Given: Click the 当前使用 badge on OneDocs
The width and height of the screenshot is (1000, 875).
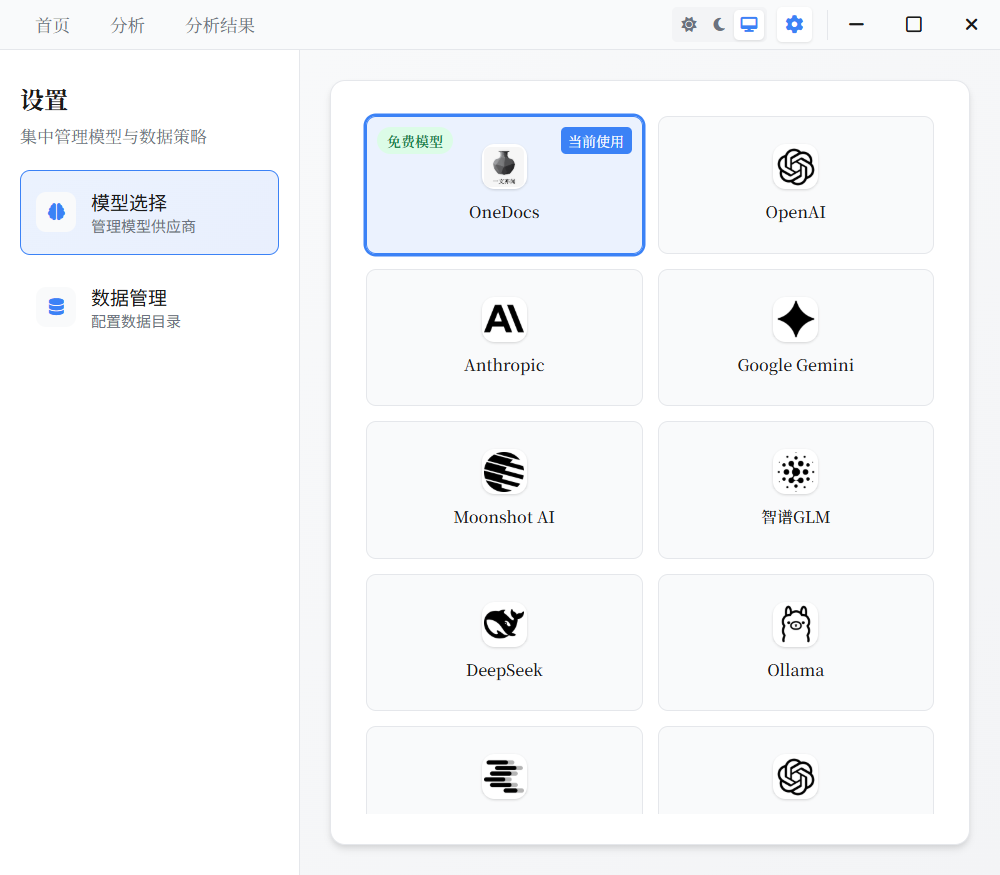Looking at the screenshot, I should (596, 141).
